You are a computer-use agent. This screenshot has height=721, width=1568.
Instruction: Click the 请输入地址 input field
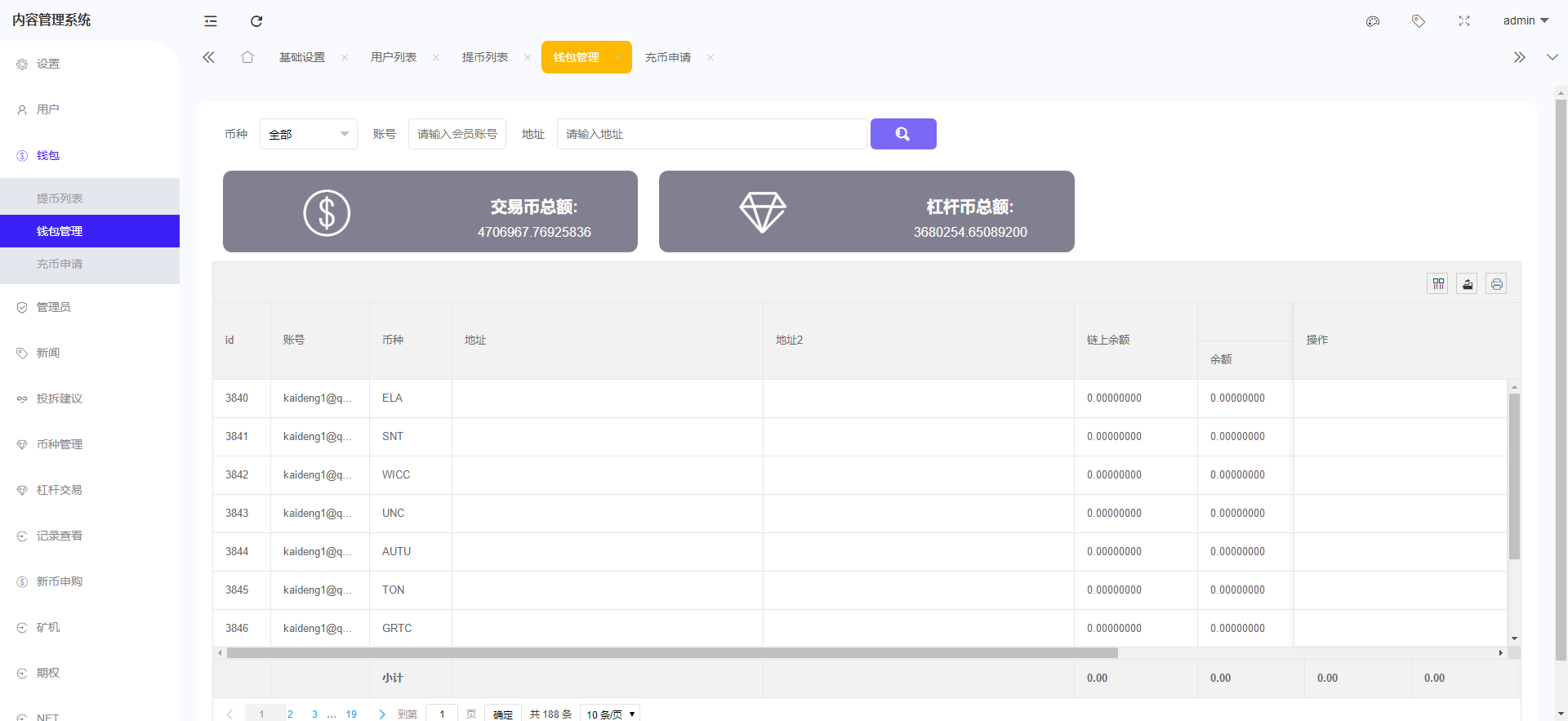tap(710, 134)
